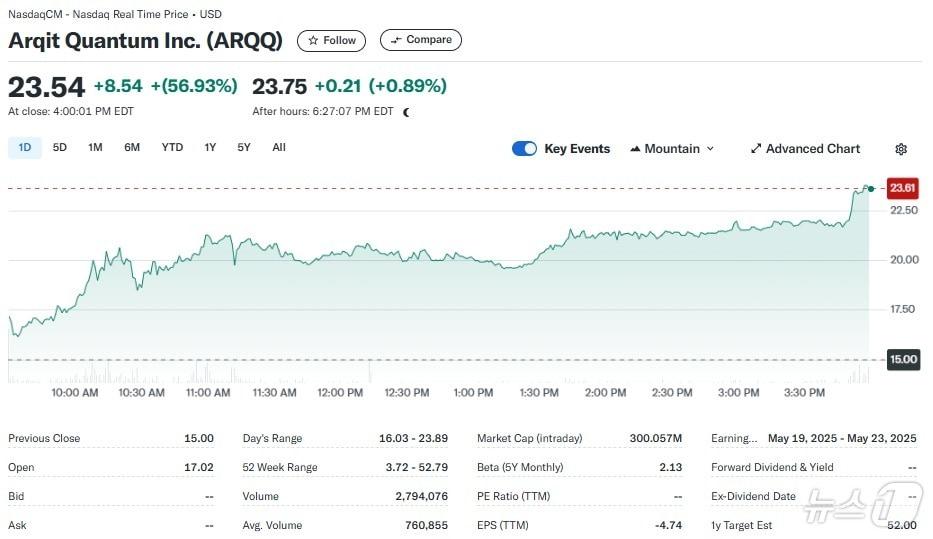Click the 15.00 previous close marker
Viewport: 933px width, 539px height.
902,359
